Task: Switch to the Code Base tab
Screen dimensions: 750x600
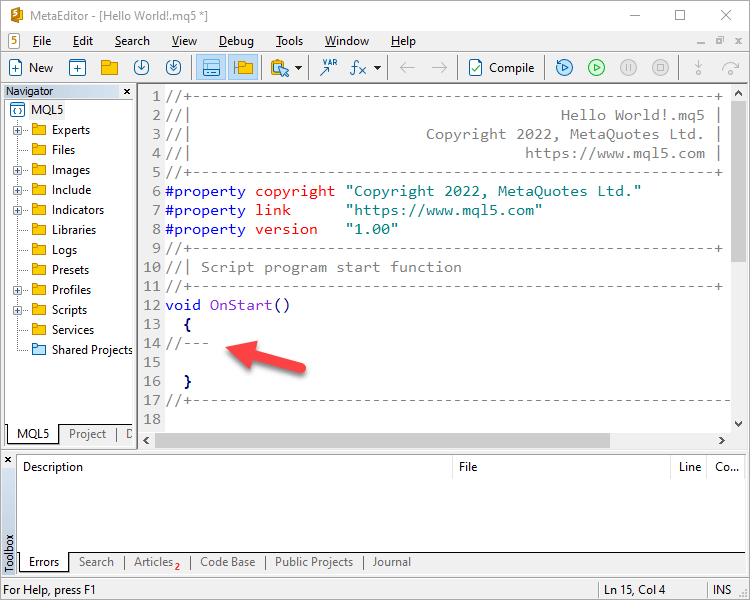Action: point(227,562)
